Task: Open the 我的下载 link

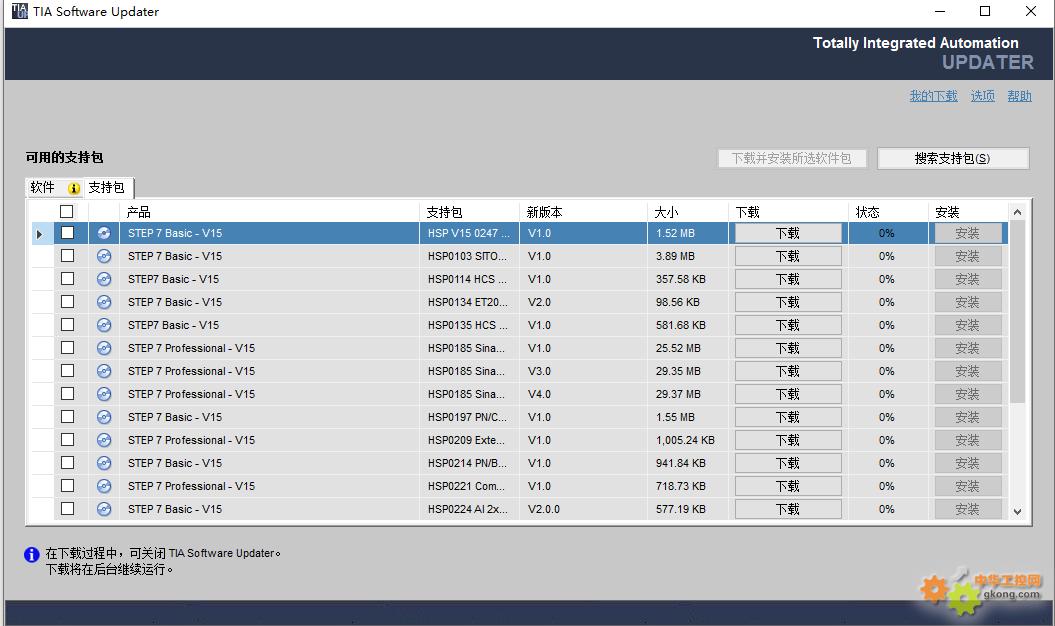Action: pyautogui.click(x=933, y=96)
